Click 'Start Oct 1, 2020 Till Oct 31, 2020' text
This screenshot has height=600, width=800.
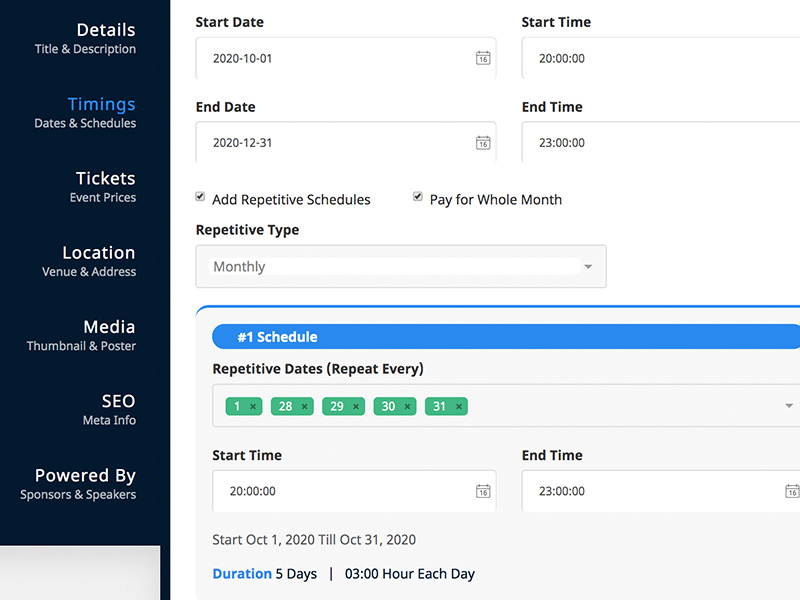click(x=314, y=540)
